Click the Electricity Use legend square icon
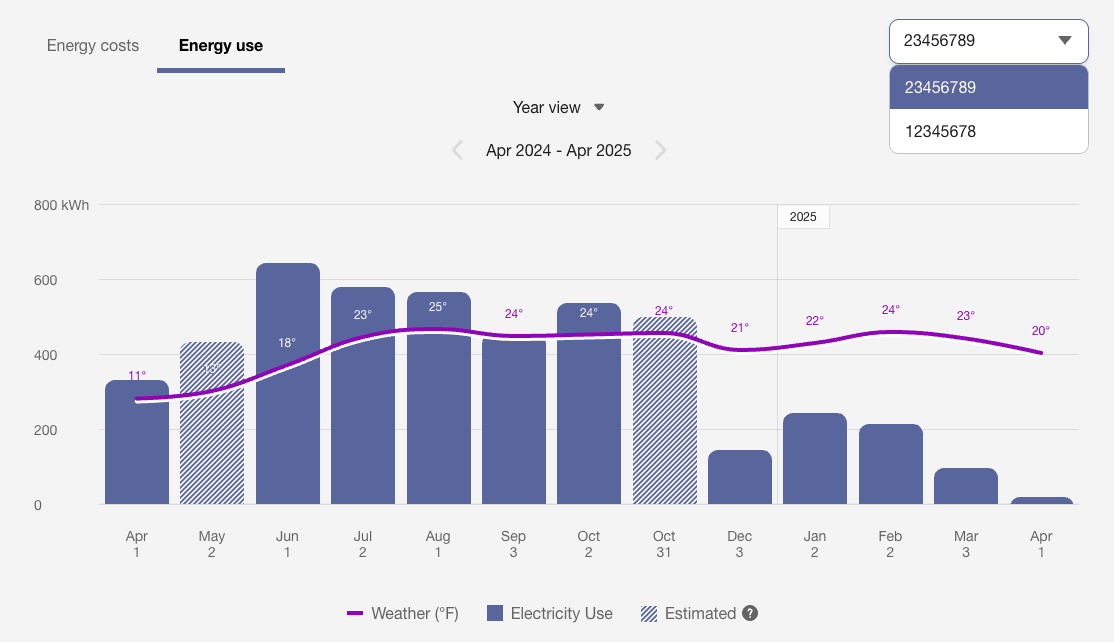The height and width of the screenshot is (642, 1114). pyautogui.click(x=494, y=612)
